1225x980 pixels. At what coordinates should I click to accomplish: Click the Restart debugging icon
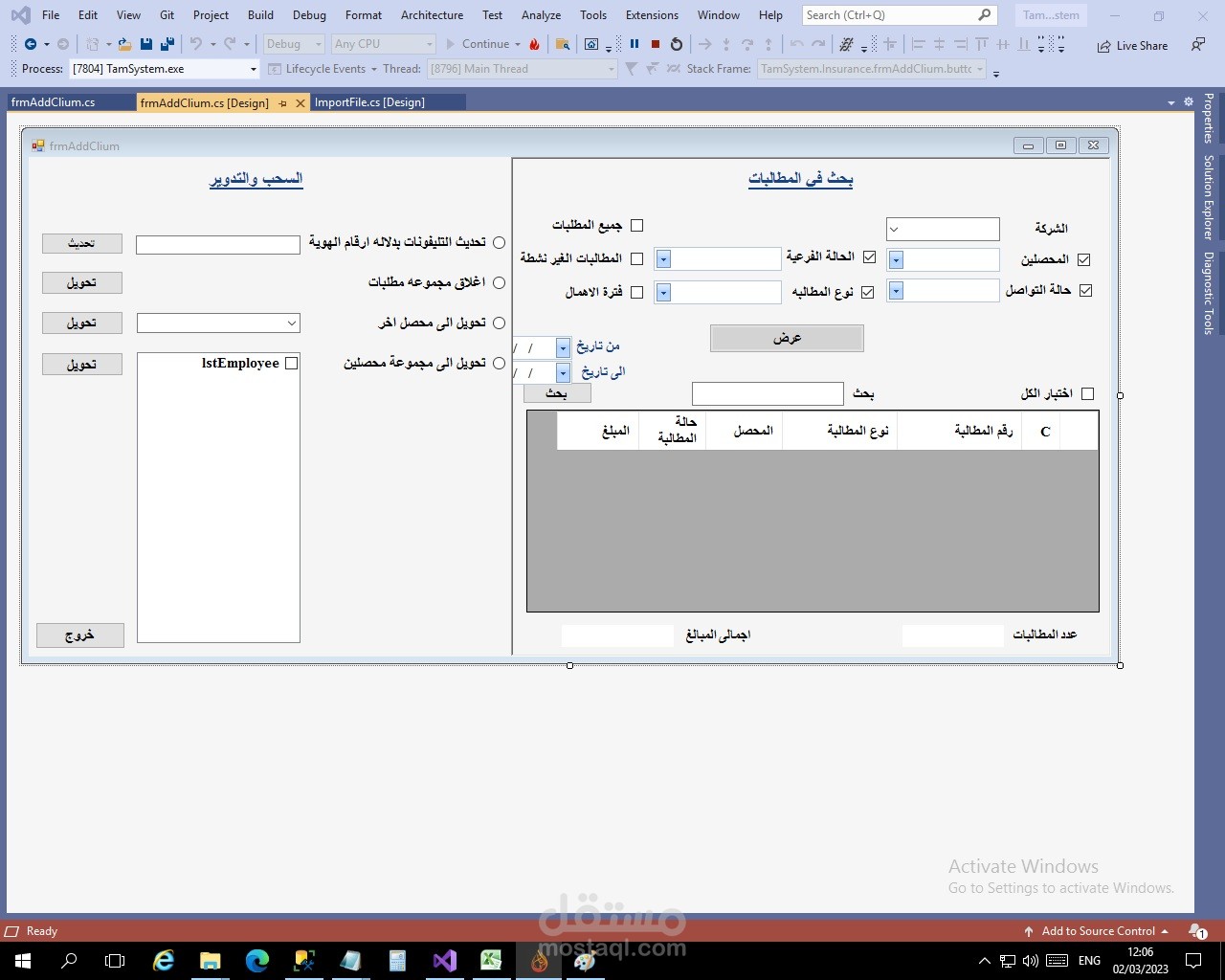677,44
